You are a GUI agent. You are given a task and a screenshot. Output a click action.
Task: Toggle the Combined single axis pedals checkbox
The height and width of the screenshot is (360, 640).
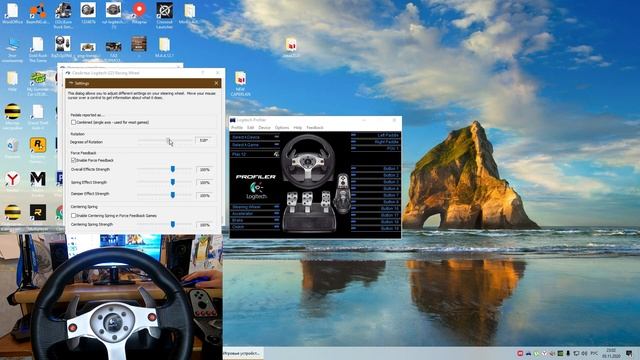(73, 122)
